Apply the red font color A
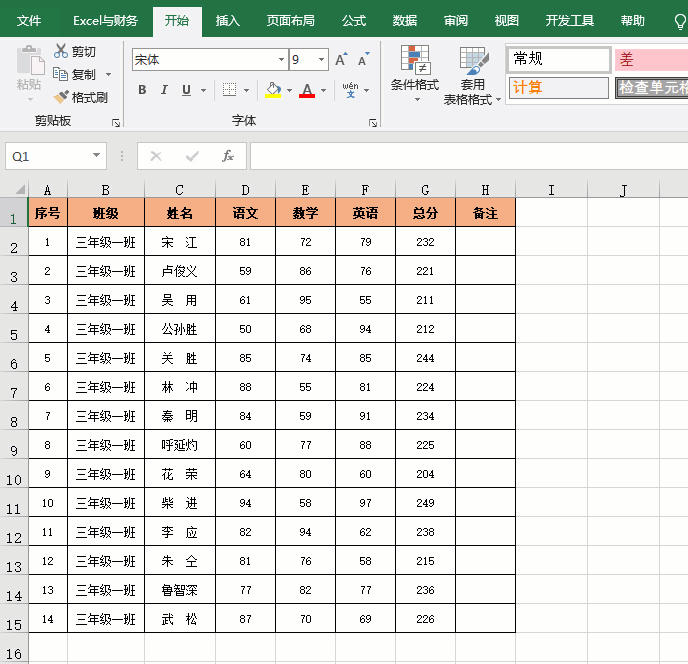The width and height of the screenshot is (688, 664). [307, 90]
